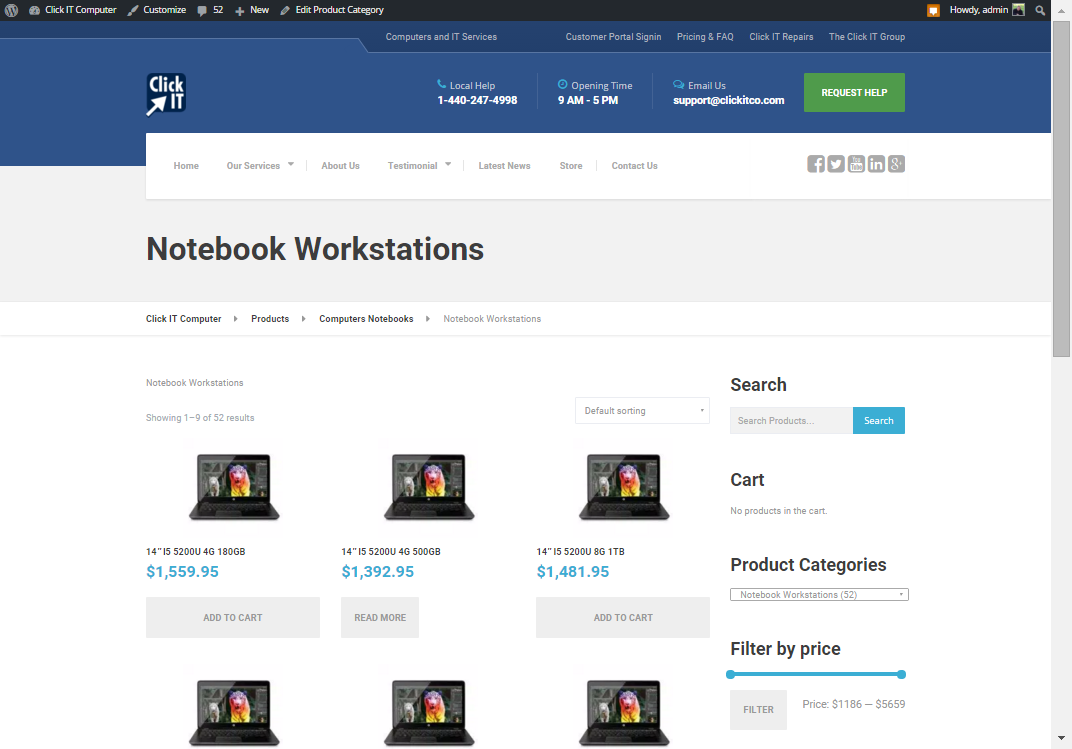Add the 8G 1TB notebook to cart
Screen dimensions: 1072x749
tap(623, 618)
